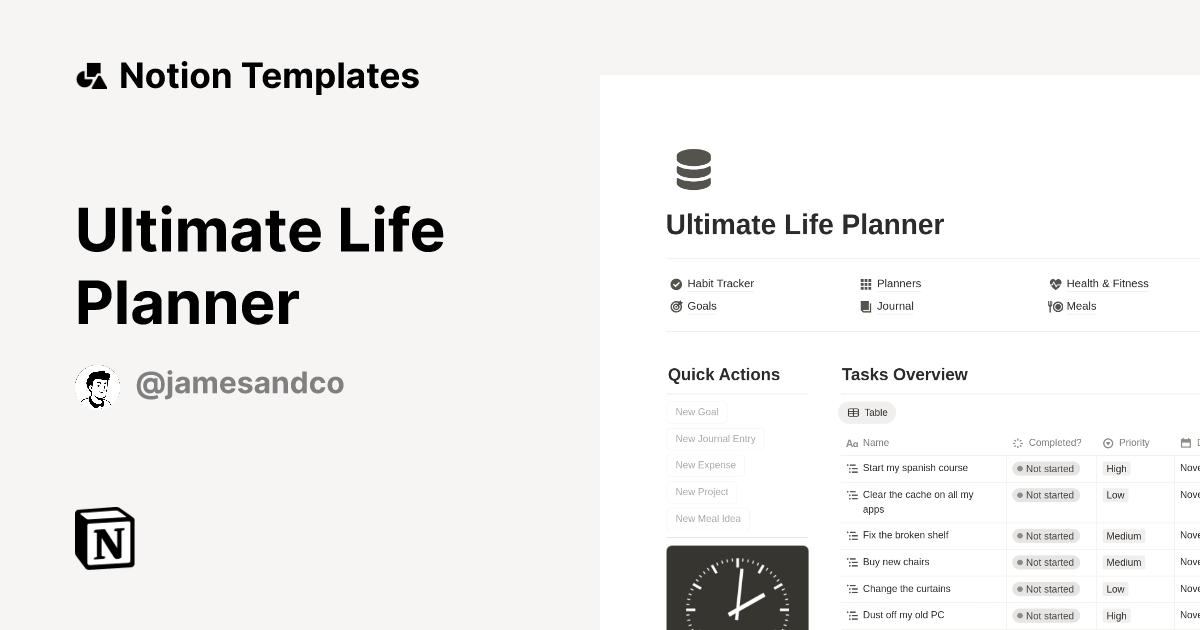Click the Health & Fitness heart icon
Viewport: 1200px width, 630px height.
(x=1056, y=283)
